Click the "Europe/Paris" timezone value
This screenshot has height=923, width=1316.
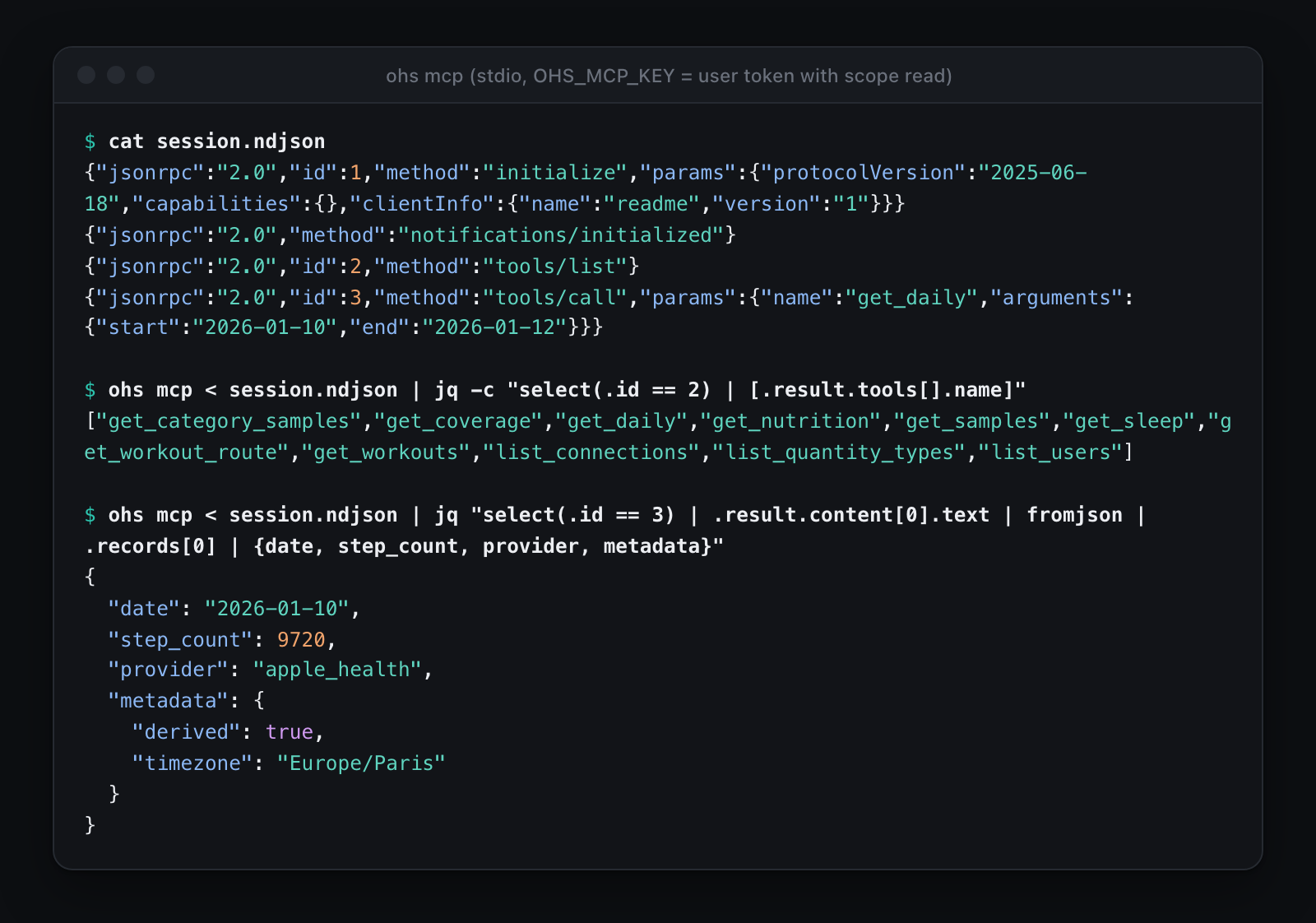[x=361, y=763]
